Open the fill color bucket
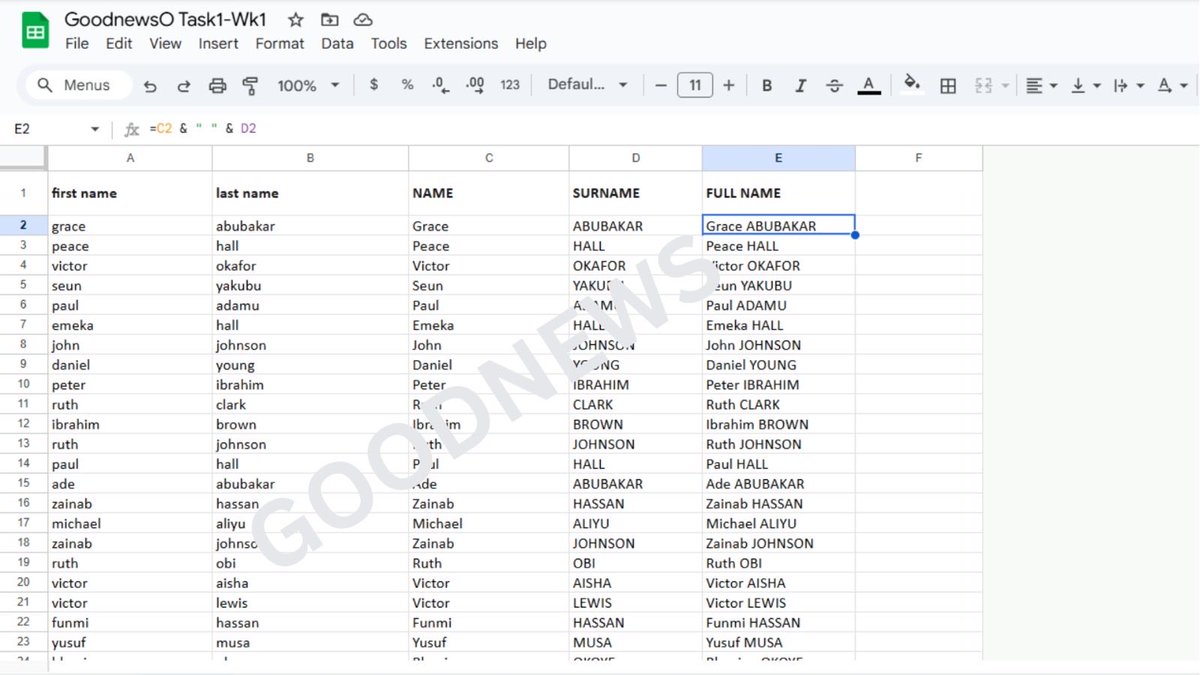 click(x=911, y=83)
